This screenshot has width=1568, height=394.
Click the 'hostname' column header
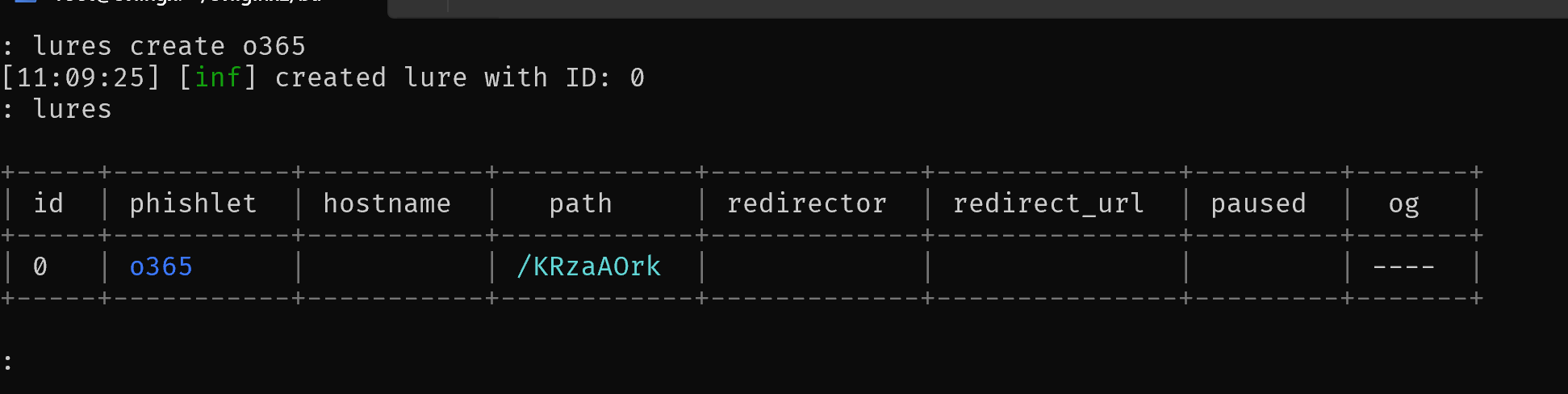point(387,203)
